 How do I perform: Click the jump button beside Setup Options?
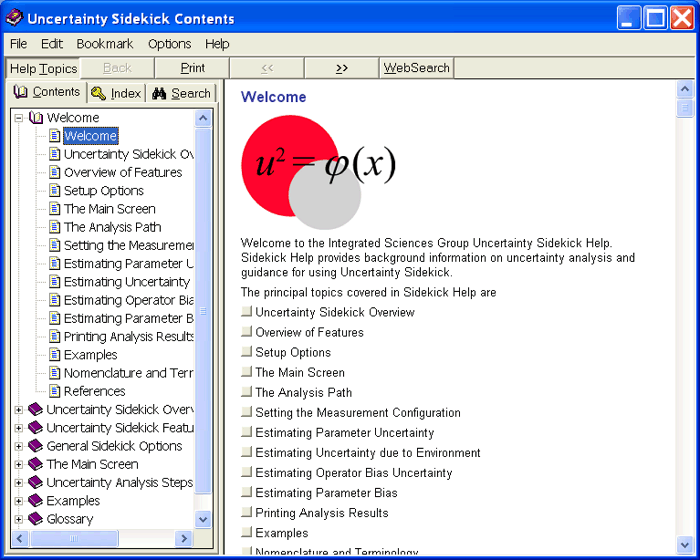coord(246,351)
